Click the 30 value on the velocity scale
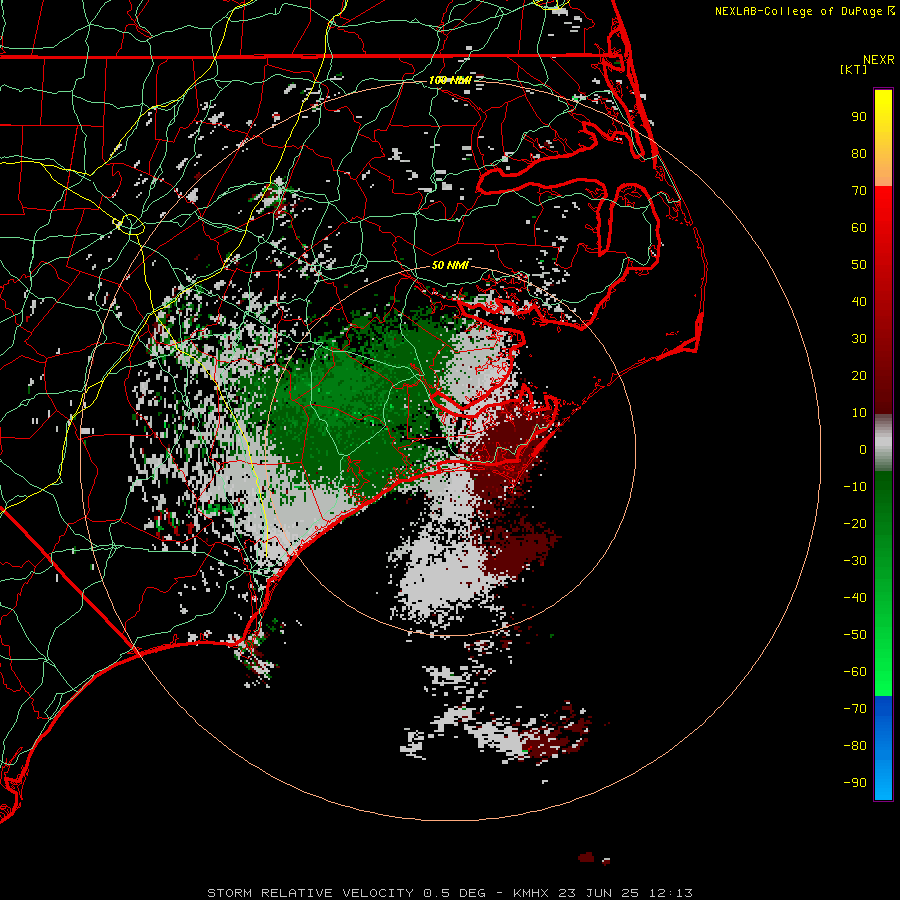This screenshot has height=900, width=900. click(859, 339)
